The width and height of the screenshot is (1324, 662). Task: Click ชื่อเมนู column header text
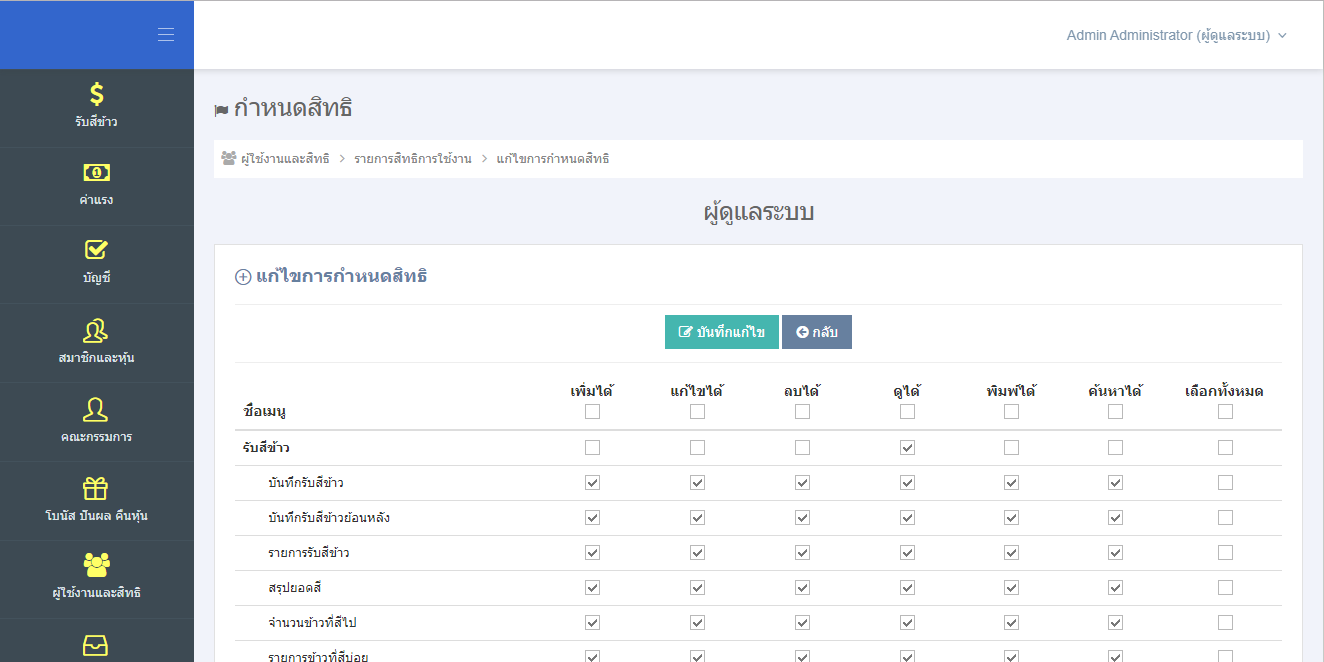pyautogui.click(x=265, y=411)
